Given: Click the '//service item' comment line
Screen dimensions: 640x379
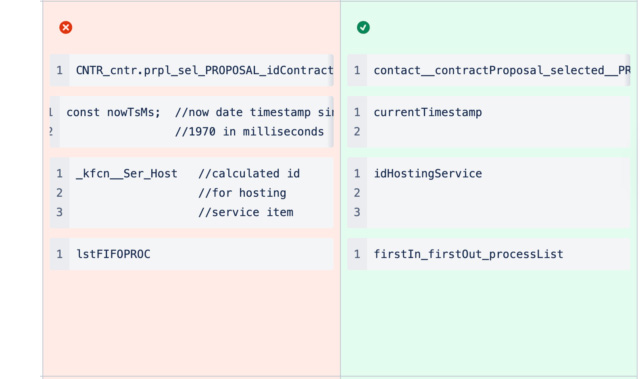Looking at the screenshot, I should pos(246,212).
